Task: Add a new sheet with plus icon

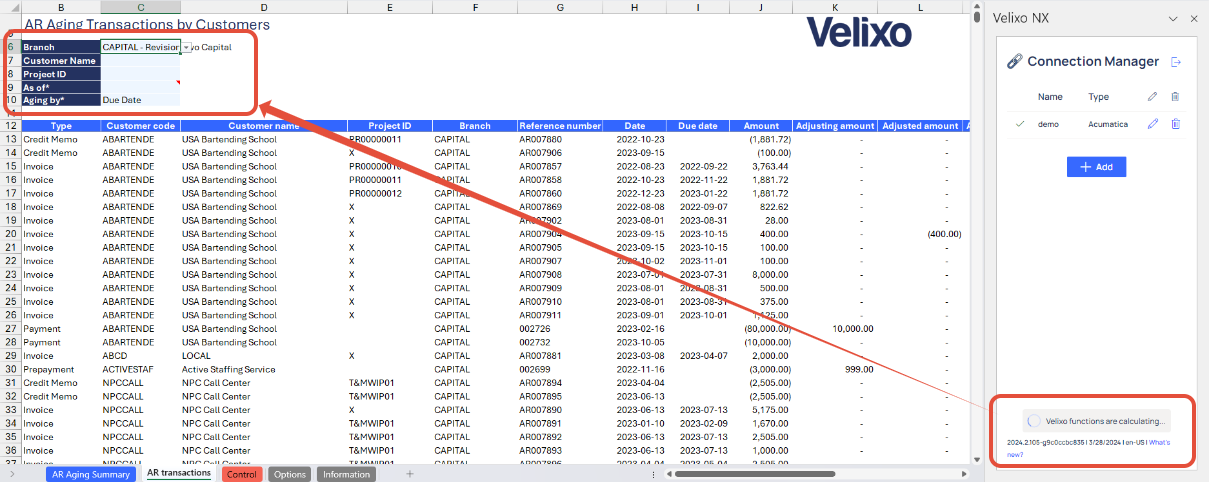Action: (x=409, y=474)
